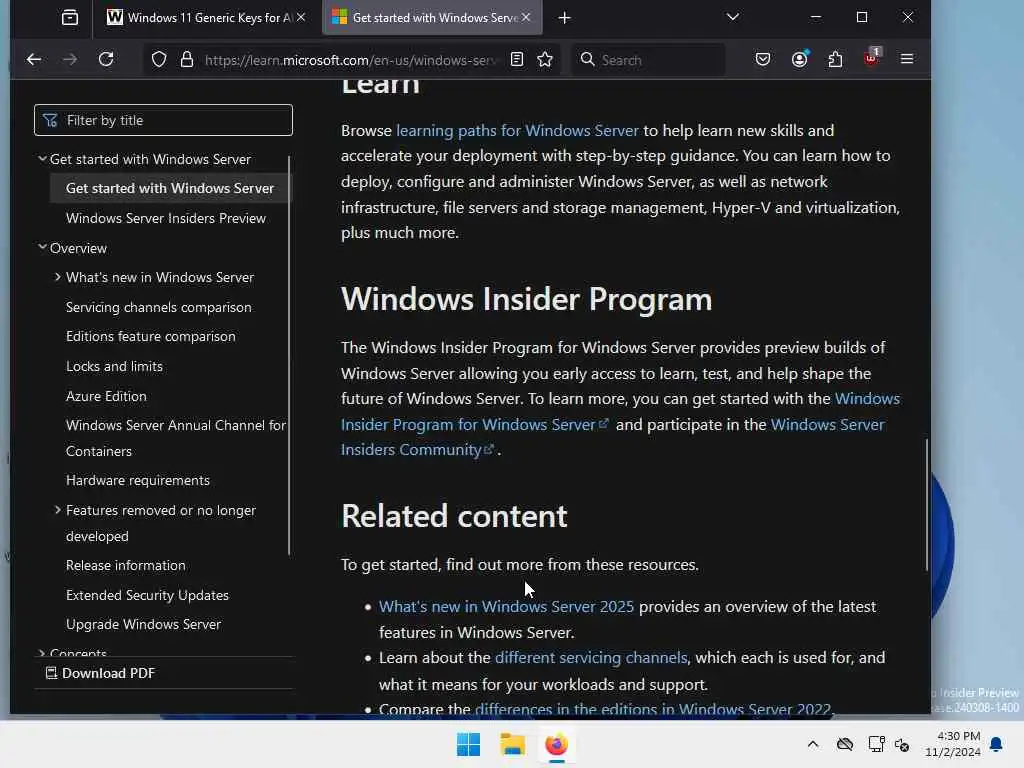Save page to Pocket

point(763,59)
